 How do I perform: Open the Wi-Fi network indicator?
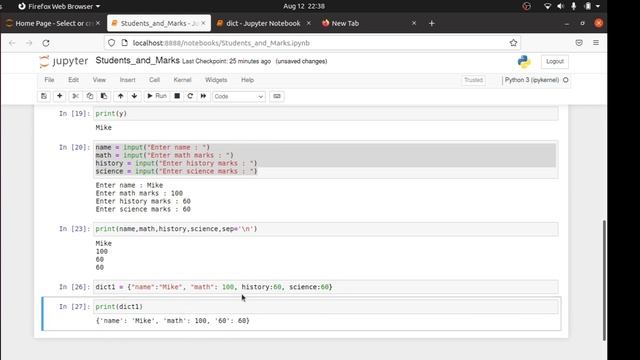(548, 6)
